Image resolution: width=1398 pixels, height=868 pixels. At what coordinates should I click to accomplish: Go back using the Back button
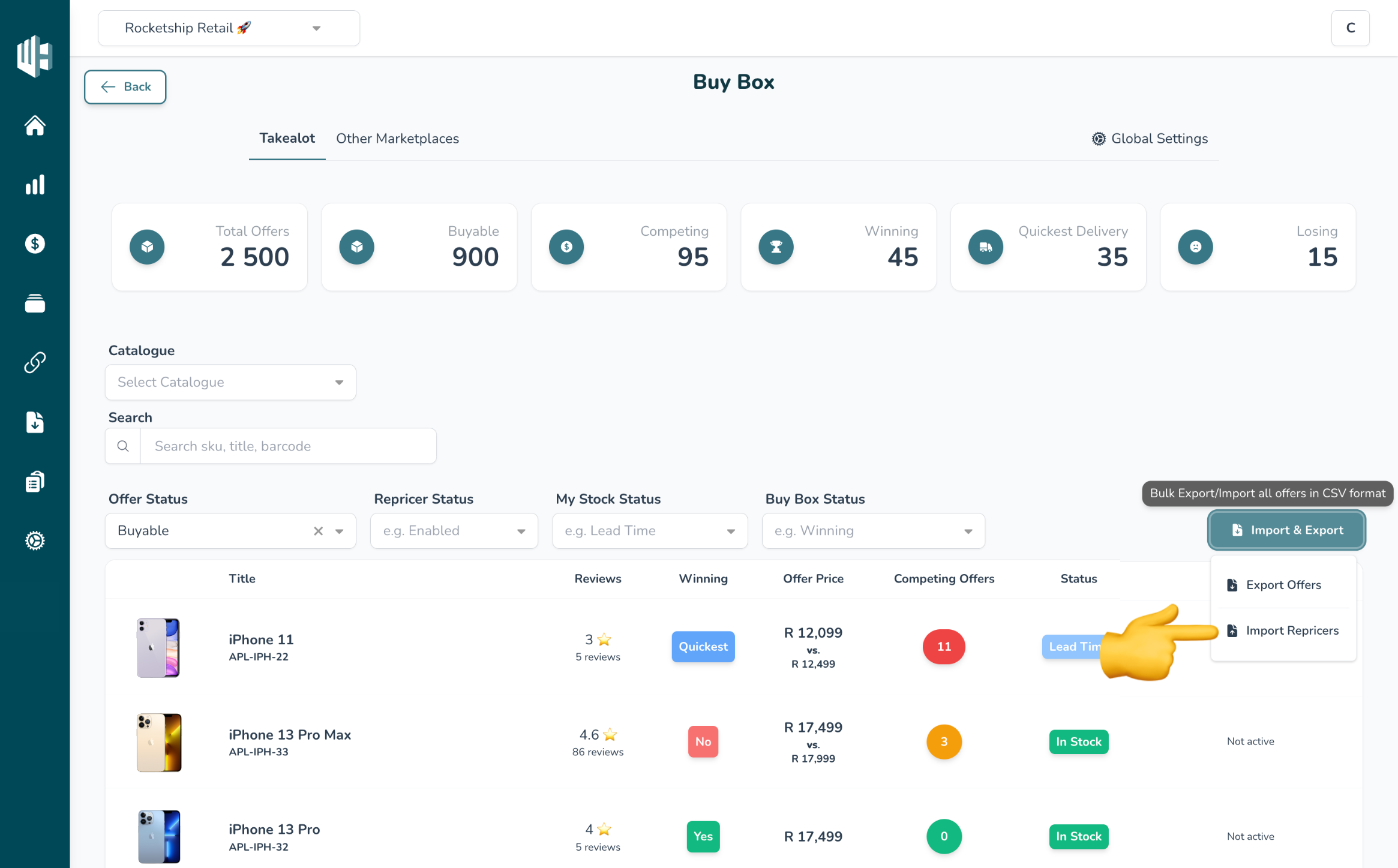pyautogui.click(x=125, y=87)
